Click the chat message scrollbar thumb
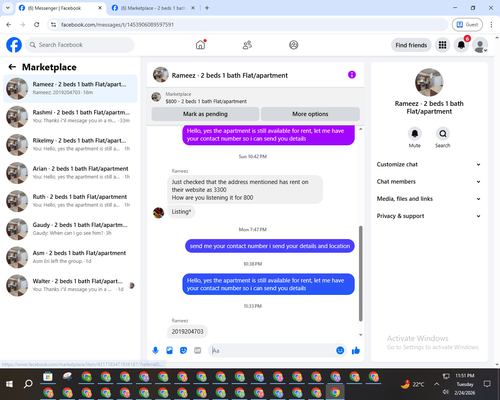Viewport: 500px width, 400px height. (360, 273)
